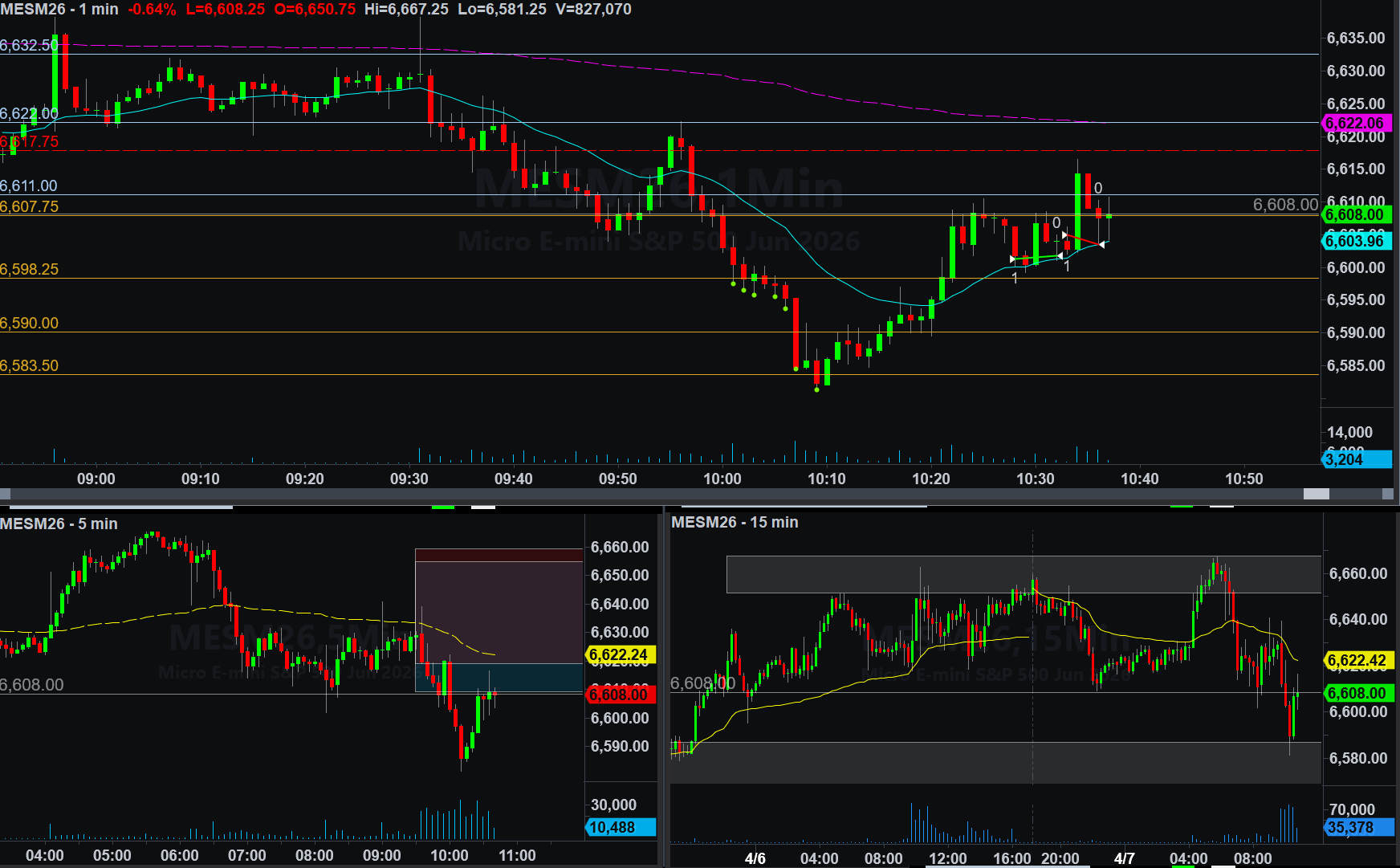Screen dimensions: 1400x868
Task: Select the red 6,608.00 tag on 5 min chart
Action: point(619,695)
